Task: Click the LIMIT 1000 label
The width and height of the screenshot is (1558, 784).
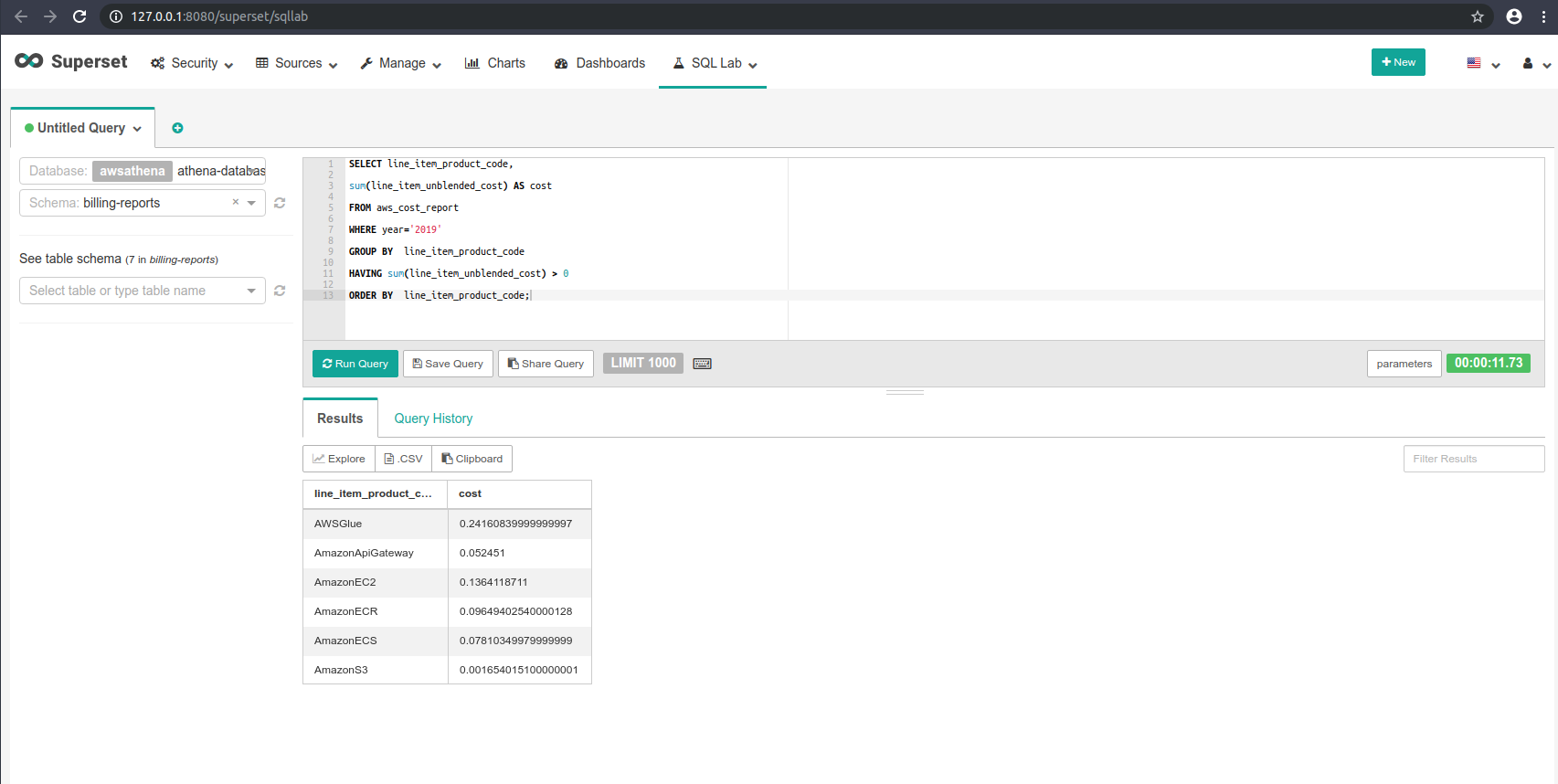Action: [x=643, y=363]
